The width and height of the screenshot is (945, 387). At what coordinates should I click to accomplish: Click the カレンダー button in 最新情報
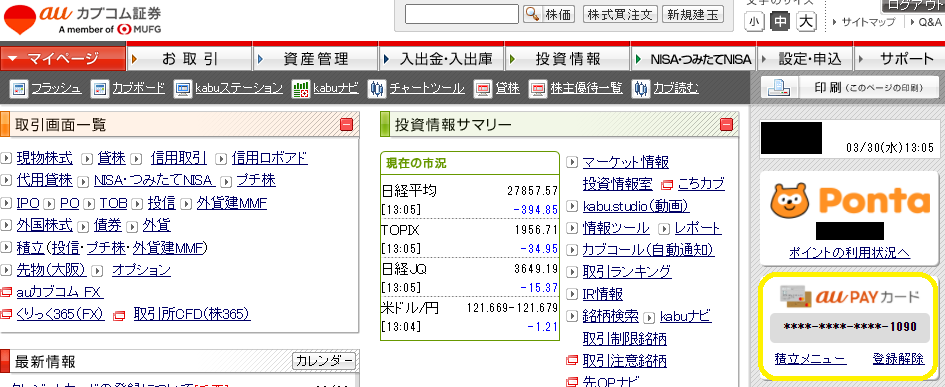point(324,361)
